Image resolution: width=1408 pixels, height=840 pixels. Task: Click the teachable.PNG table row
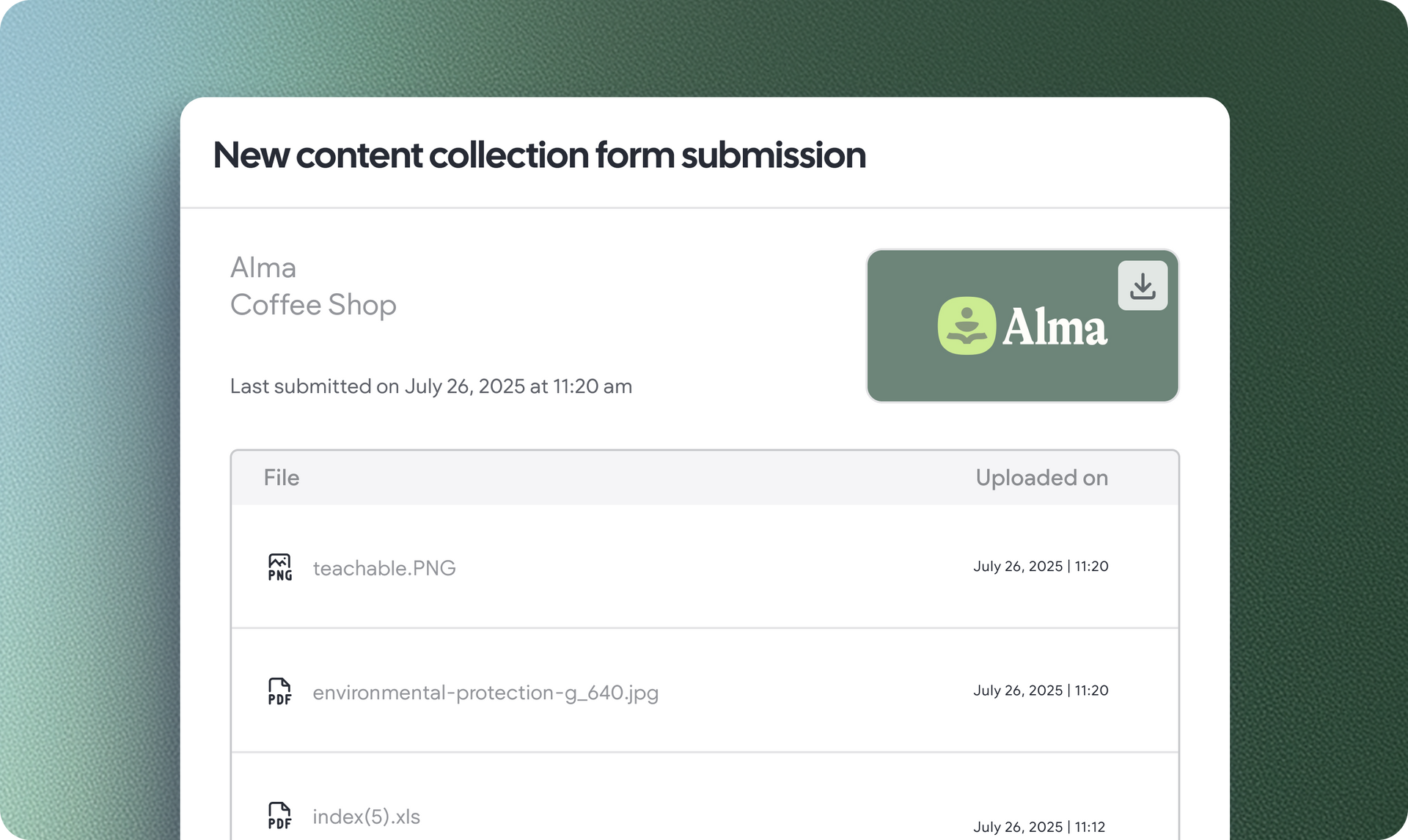pyautogui.click(x=705, y=567)
